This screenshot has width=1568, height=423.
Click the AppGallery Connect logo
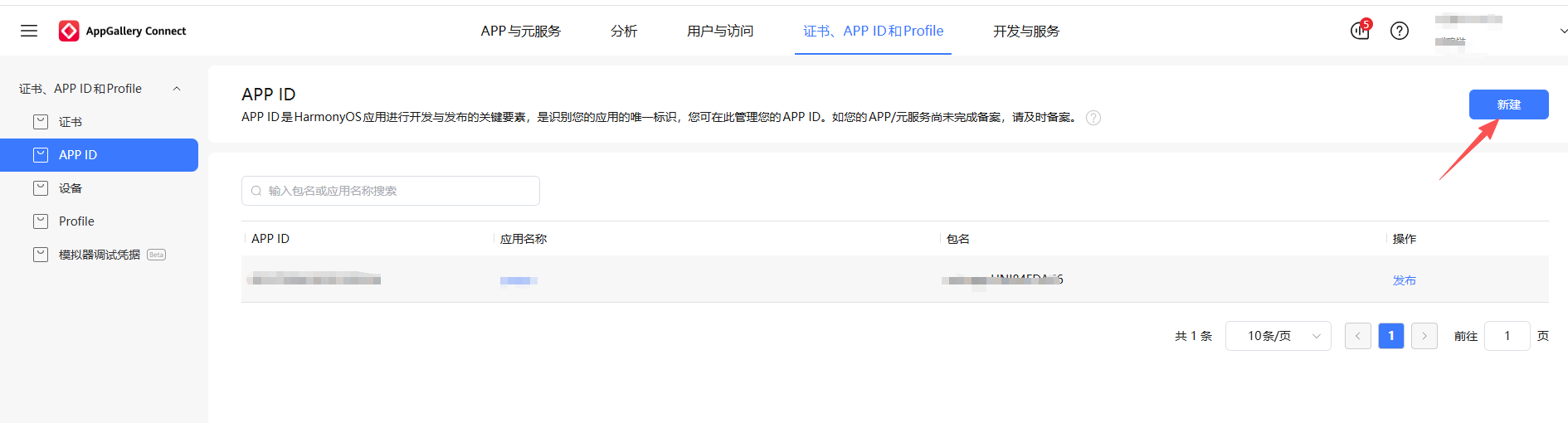click(x=123, y=31)
